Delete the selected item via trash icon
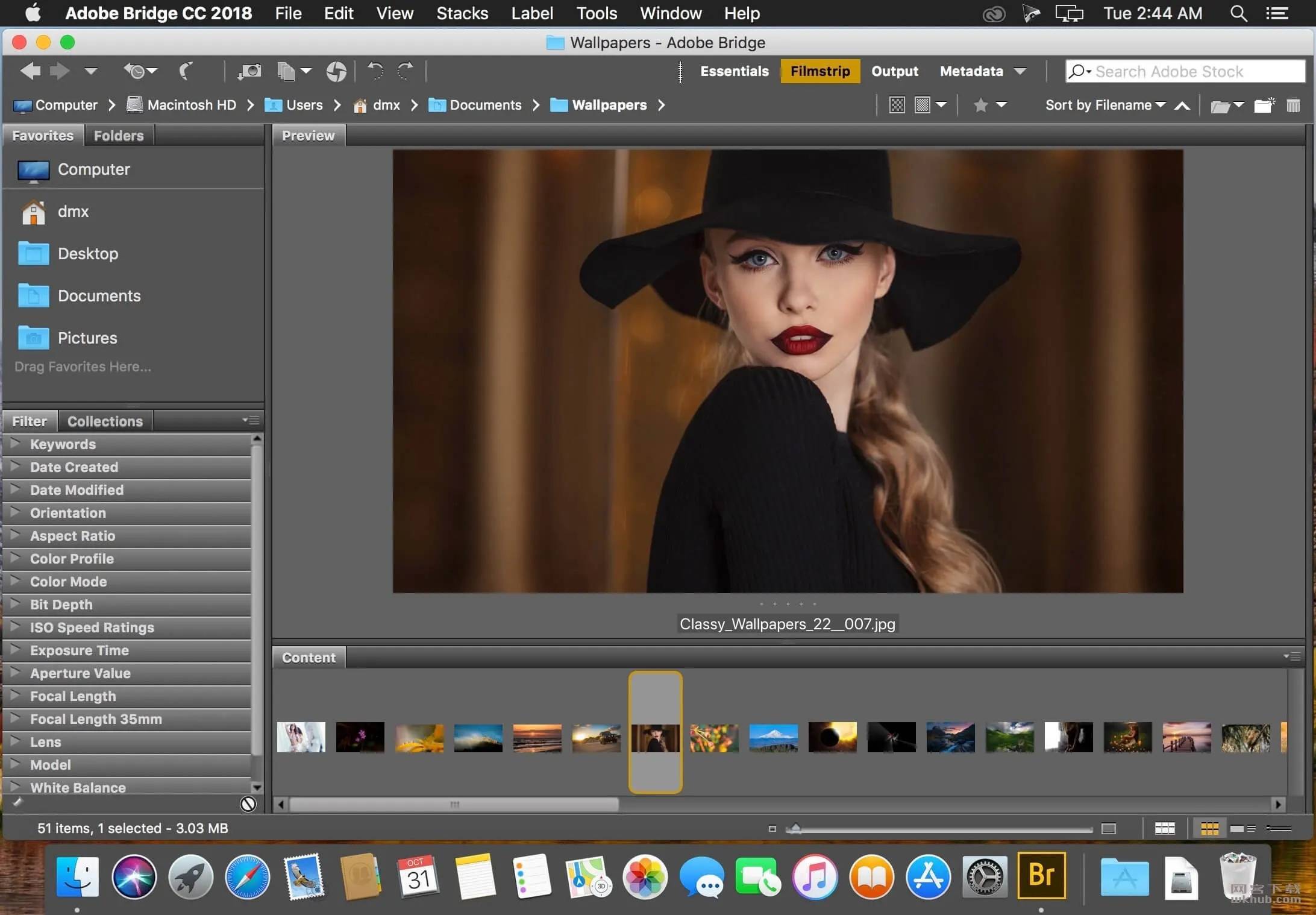The width and height of the screenshot is (1316, 915). (1293, 105)
